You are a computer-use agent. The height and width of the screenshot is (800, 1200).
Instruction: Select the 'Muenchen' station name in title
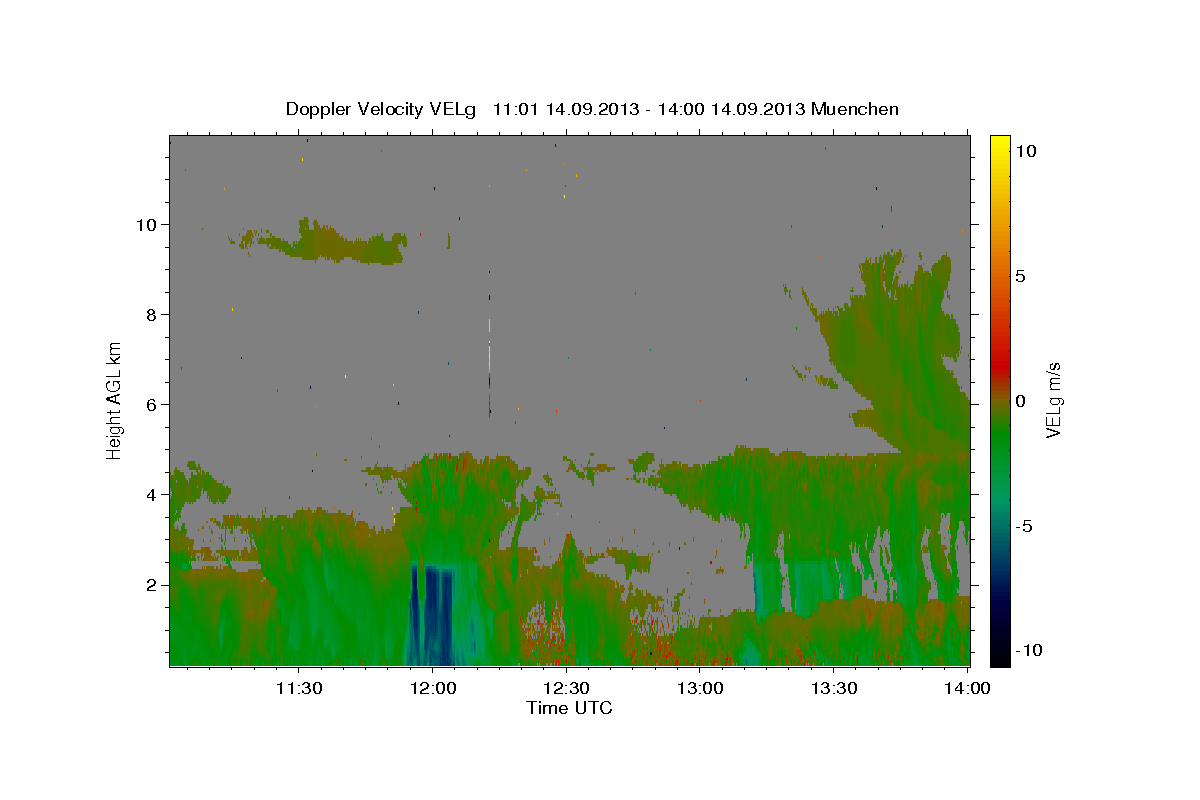[x=855, y=109]
